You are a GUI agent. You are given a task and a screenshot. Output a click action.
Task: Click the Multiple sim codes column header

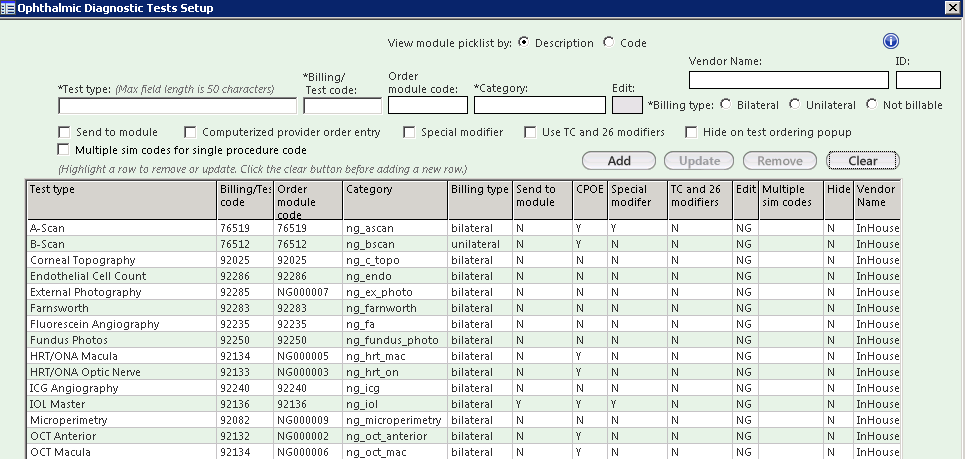(791, 200)
